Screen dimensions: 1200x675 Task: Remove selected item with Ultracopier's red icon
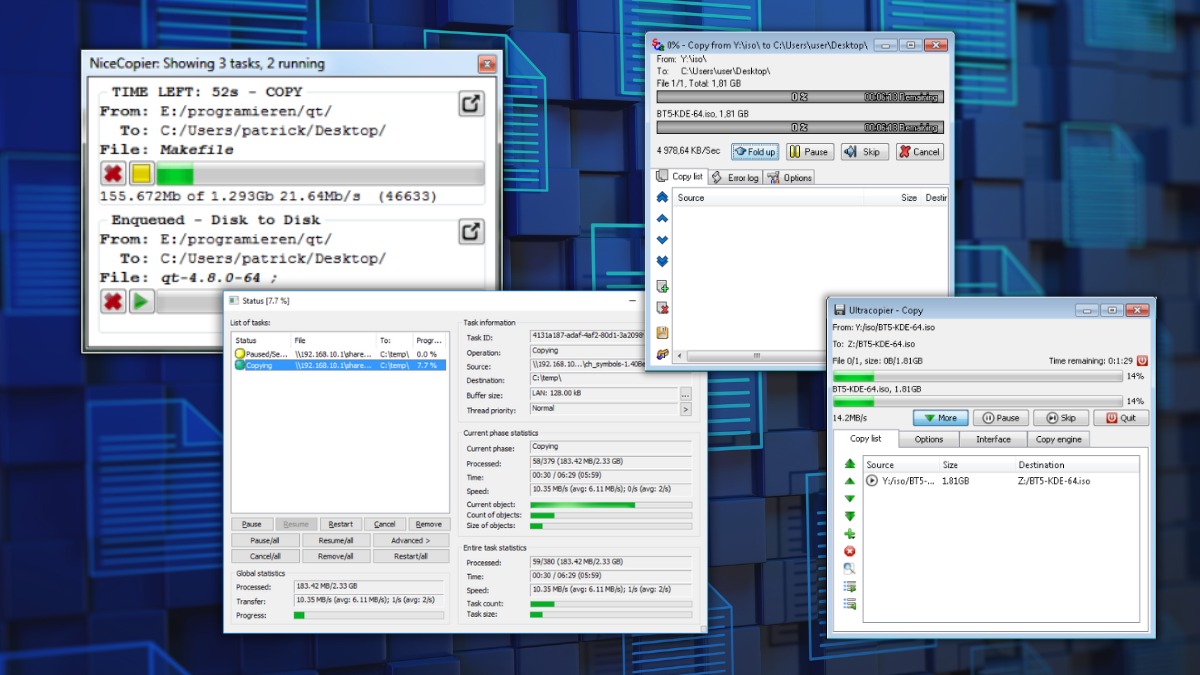[x=850, y=551]
